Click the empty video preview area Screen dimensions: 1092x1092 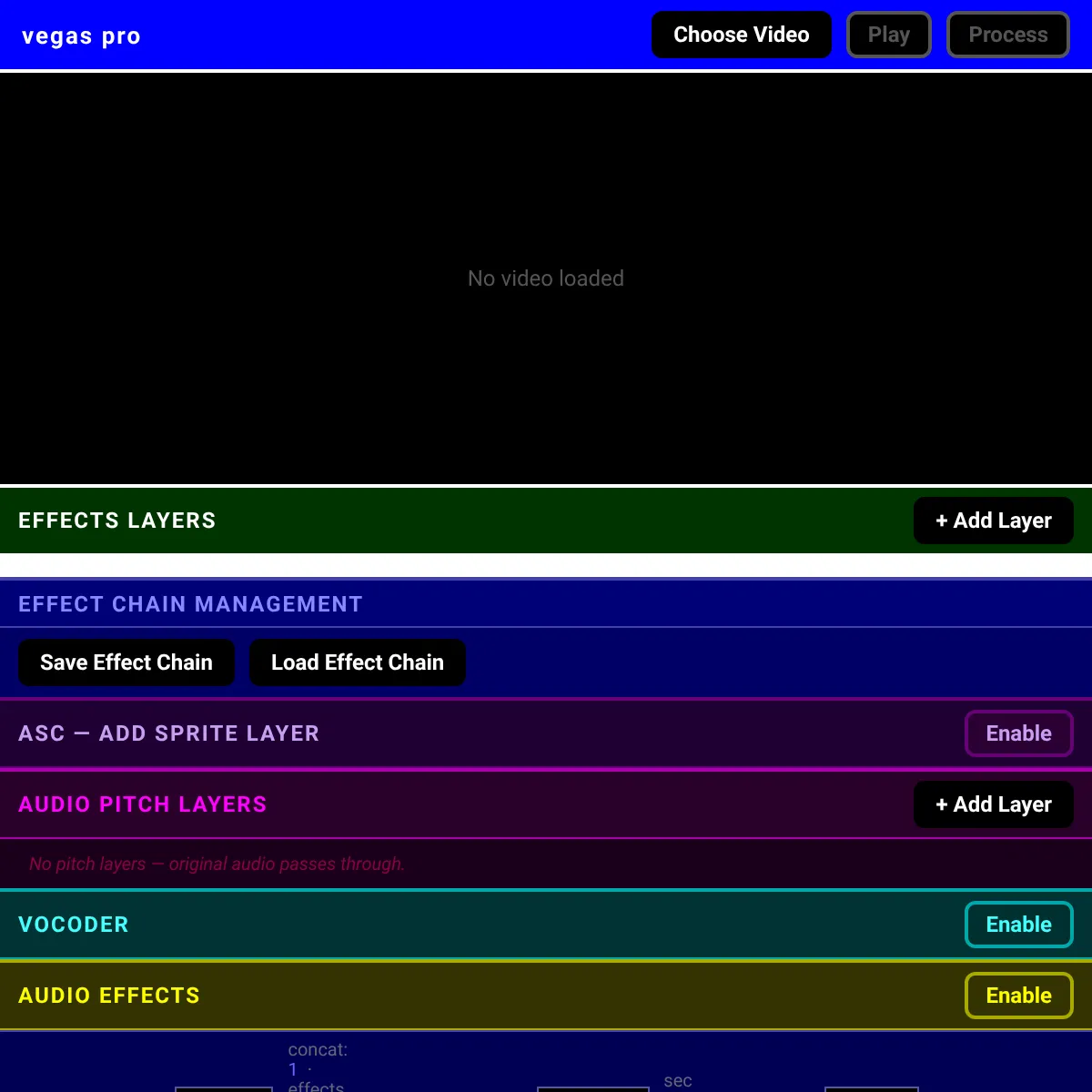click(x=546, y=278)
